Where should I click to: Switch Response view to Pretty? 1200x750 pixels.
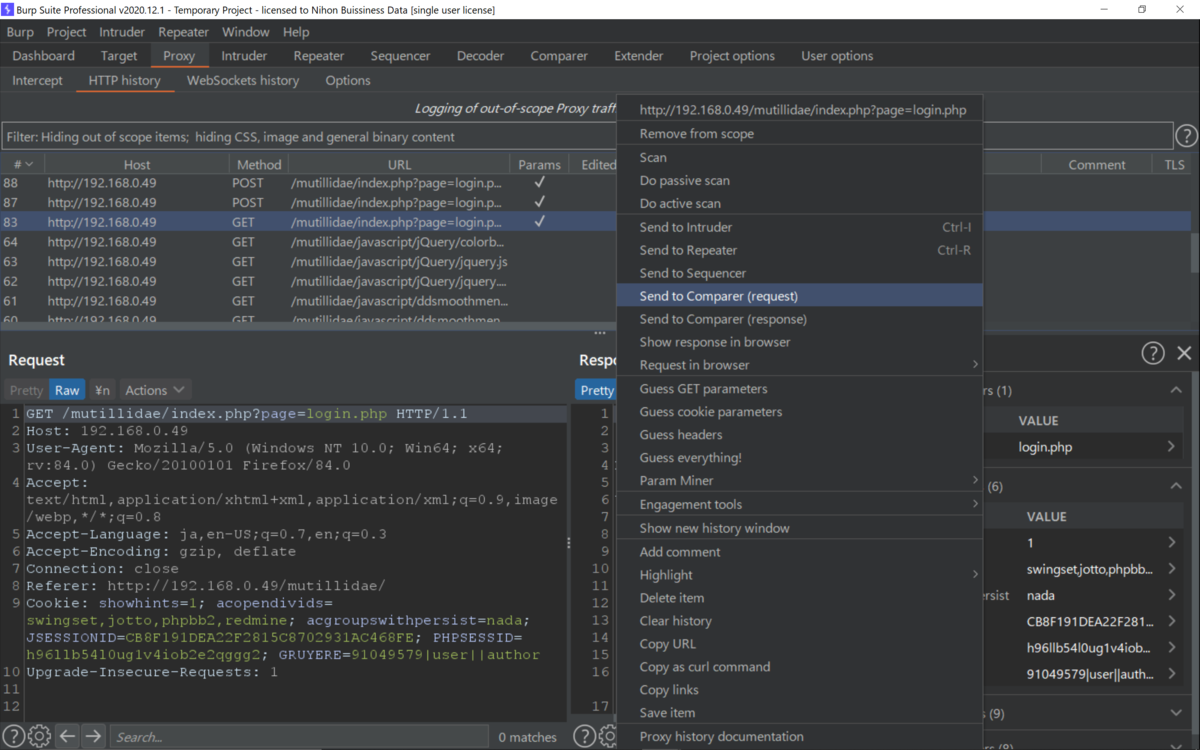click(x=596, y=390)
